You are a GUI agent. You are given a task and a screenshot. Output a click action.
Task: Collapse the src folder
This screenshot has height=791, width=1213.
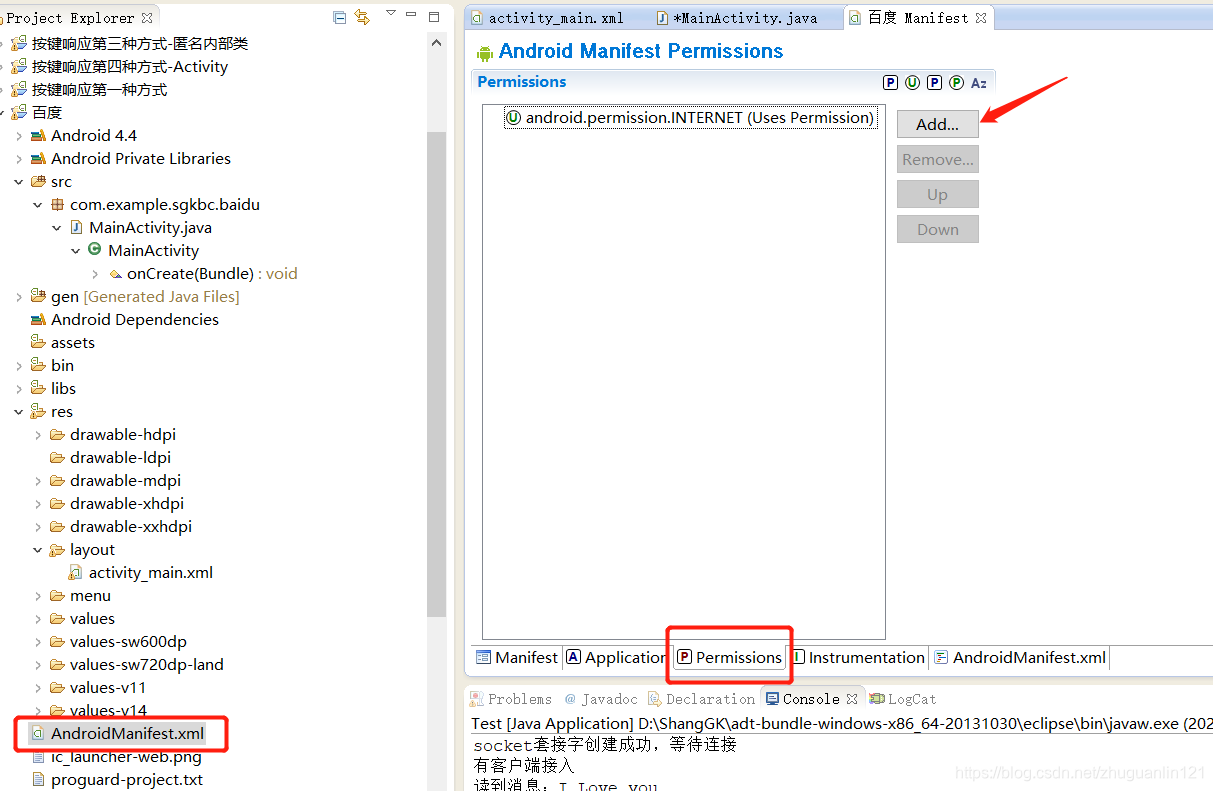pyautogui.click(x=18, y=182)
